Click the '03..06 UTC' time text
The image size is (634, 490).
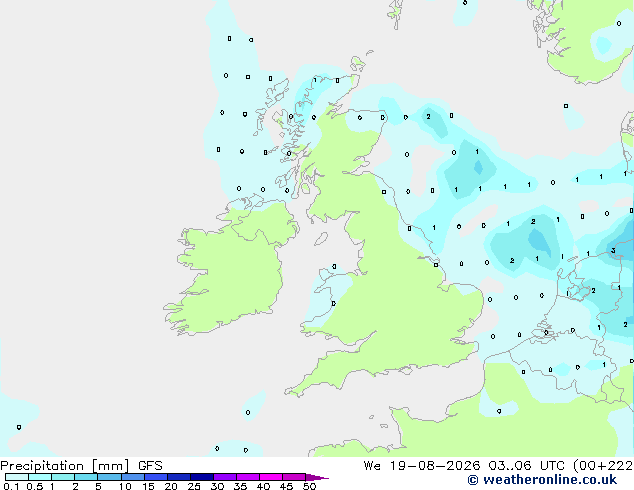point(526,466)
